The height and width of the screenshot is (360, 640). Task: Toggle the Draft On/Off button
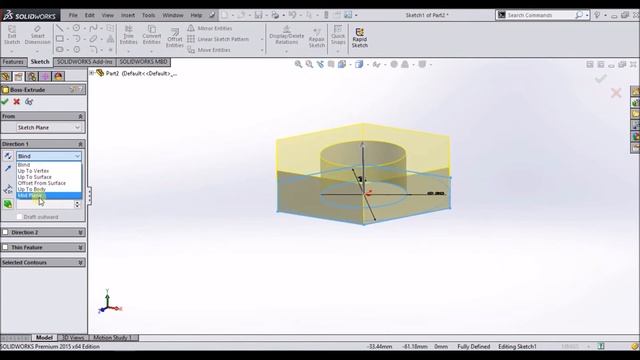[8, 204]
